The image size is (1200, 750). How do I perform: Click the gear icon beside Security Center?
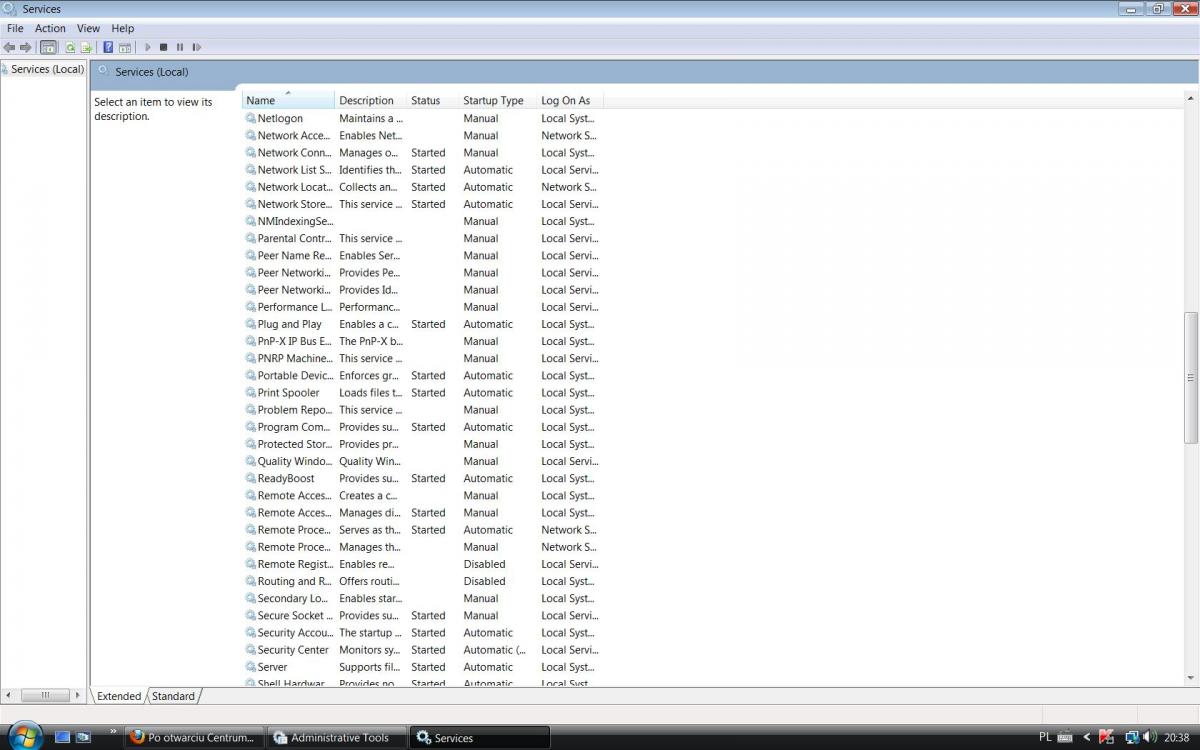tap(251, 650)
